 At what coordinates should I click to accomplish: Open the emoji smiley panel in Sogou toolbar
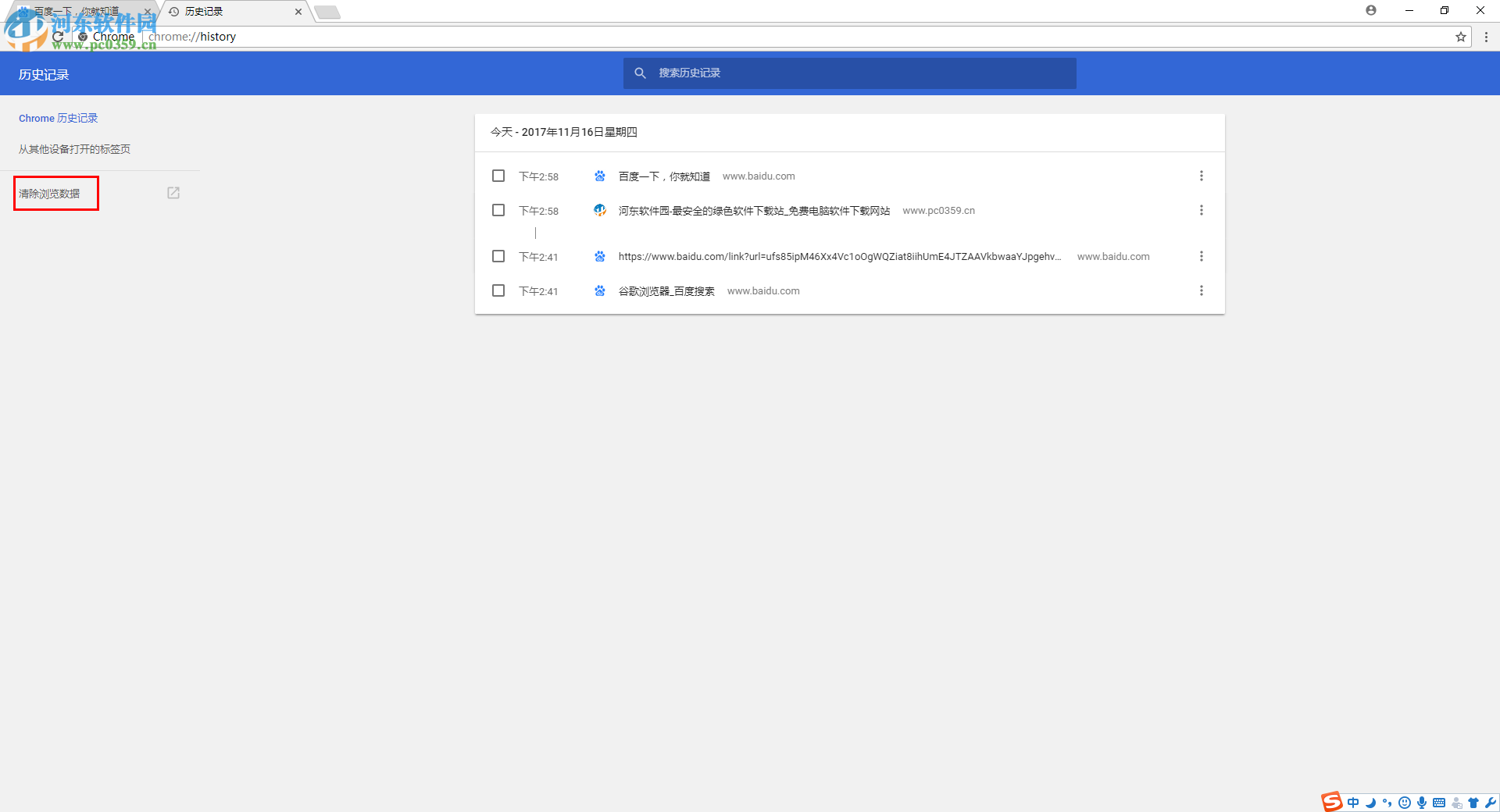(x=1405, y=803)
